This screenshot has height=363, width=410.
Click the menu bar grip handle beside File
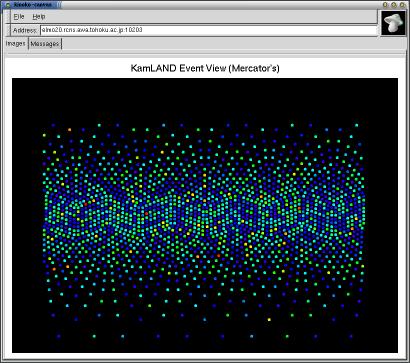(8, 17)
